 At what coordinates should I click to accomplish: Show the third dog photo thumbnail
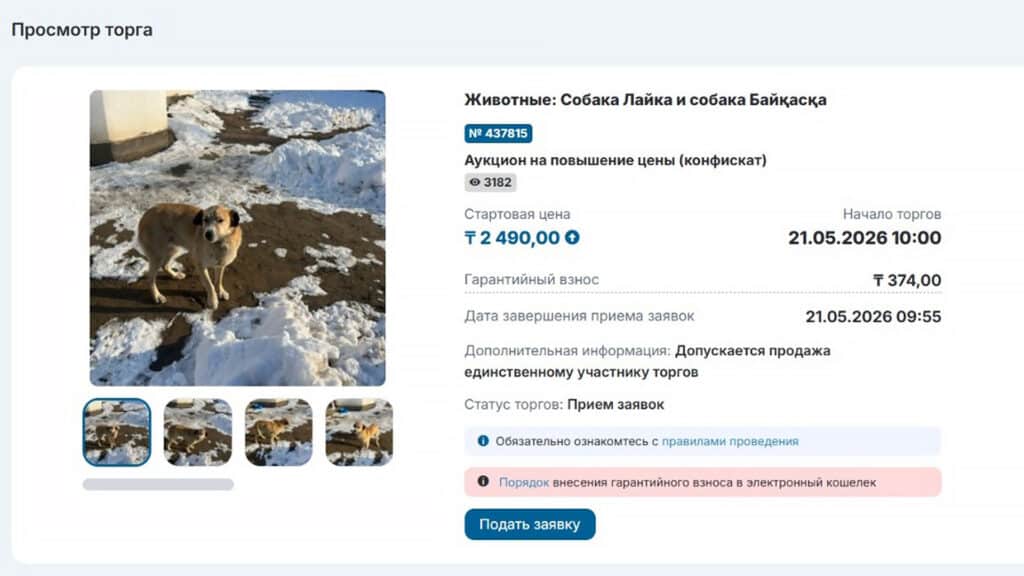pos(279,432)
